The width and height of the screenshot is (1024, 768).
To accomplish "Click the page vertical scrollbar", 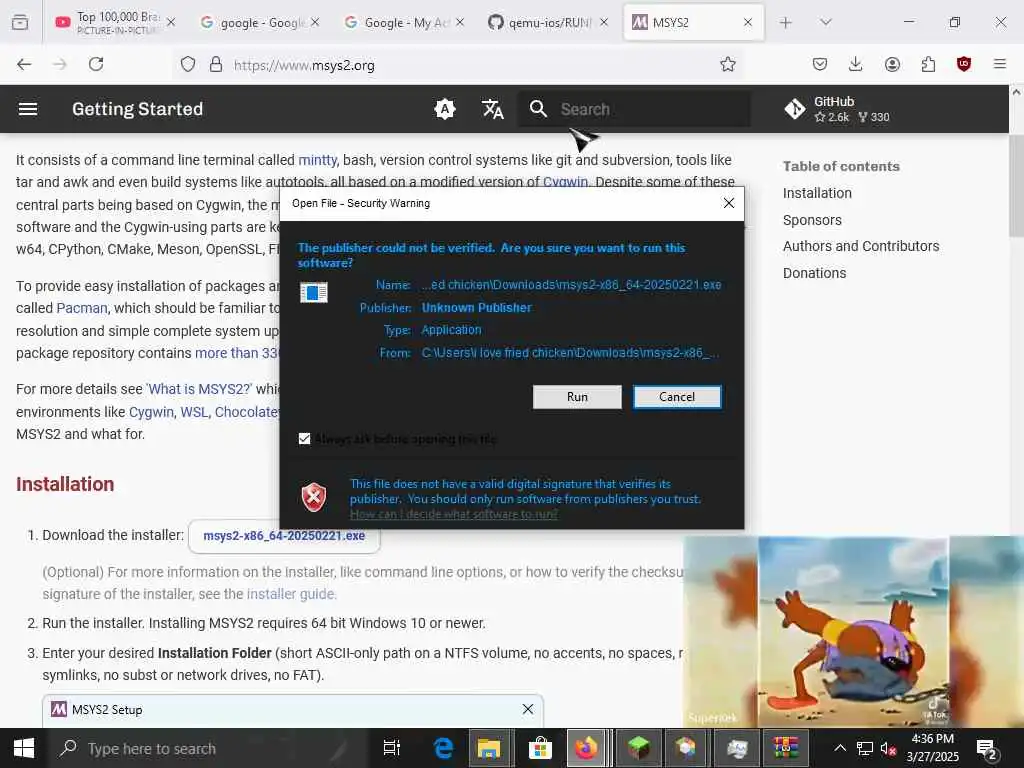I will point(1016,186).
